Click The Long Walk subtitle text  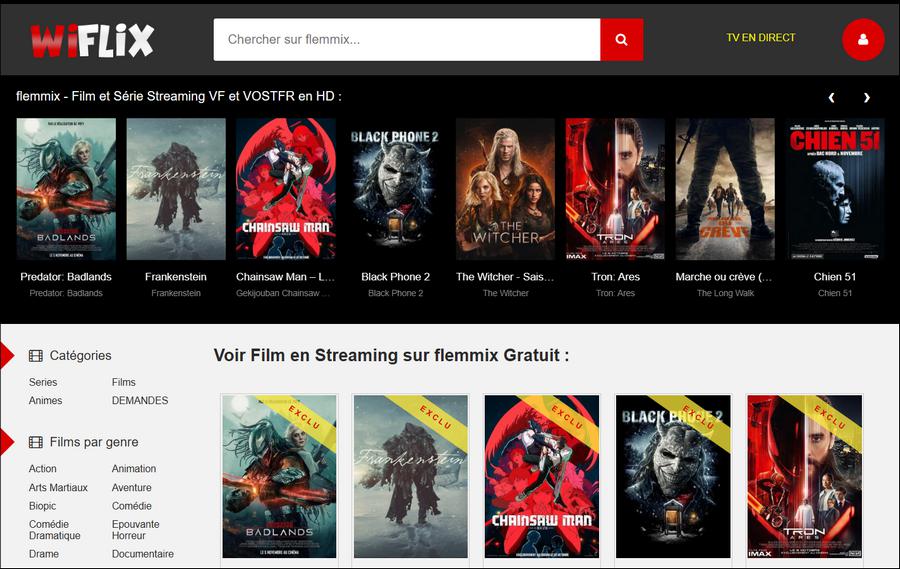click(x=726, y=293)
